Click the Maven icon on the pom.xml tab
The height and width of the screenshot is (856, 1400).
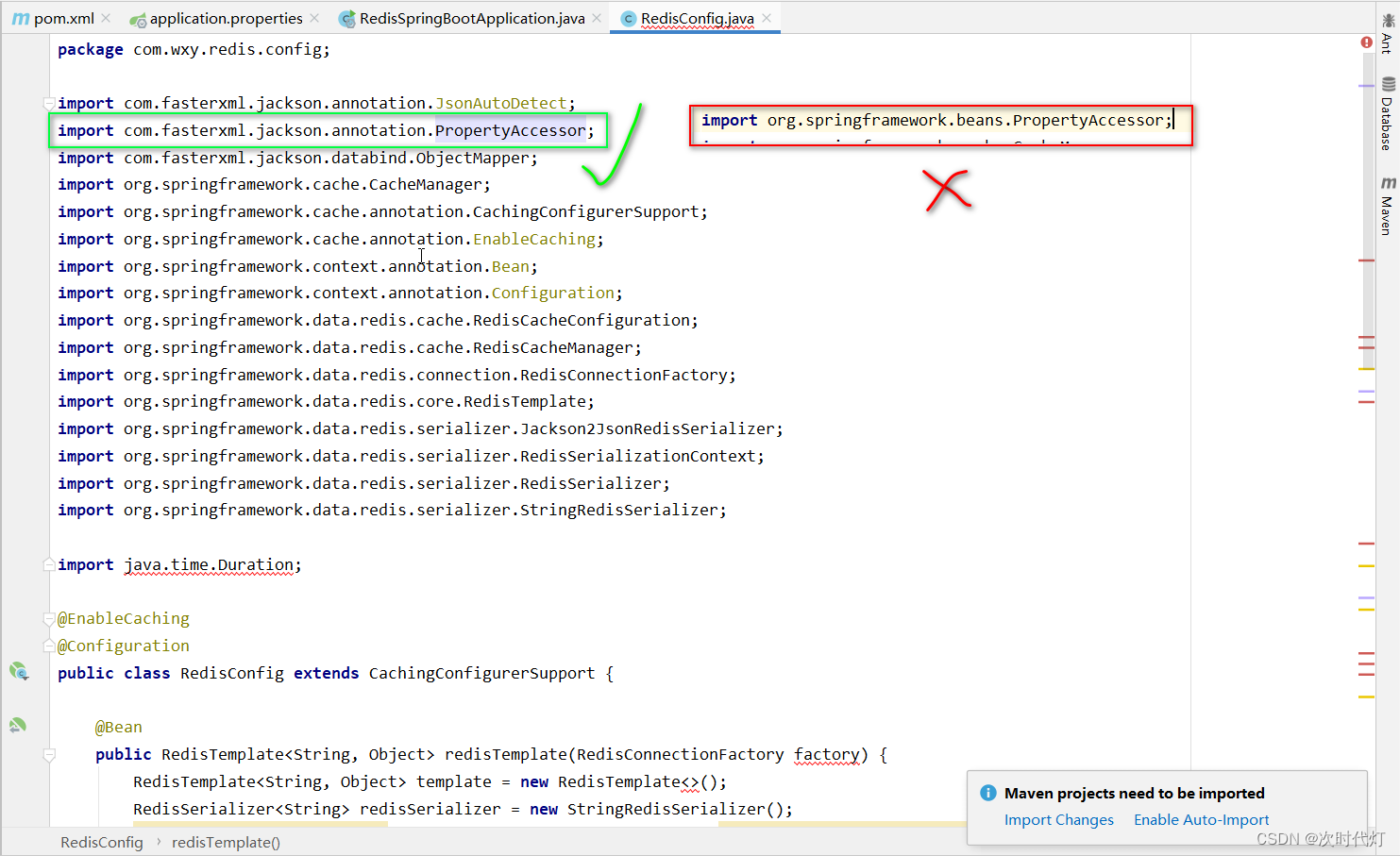(21, 17)
